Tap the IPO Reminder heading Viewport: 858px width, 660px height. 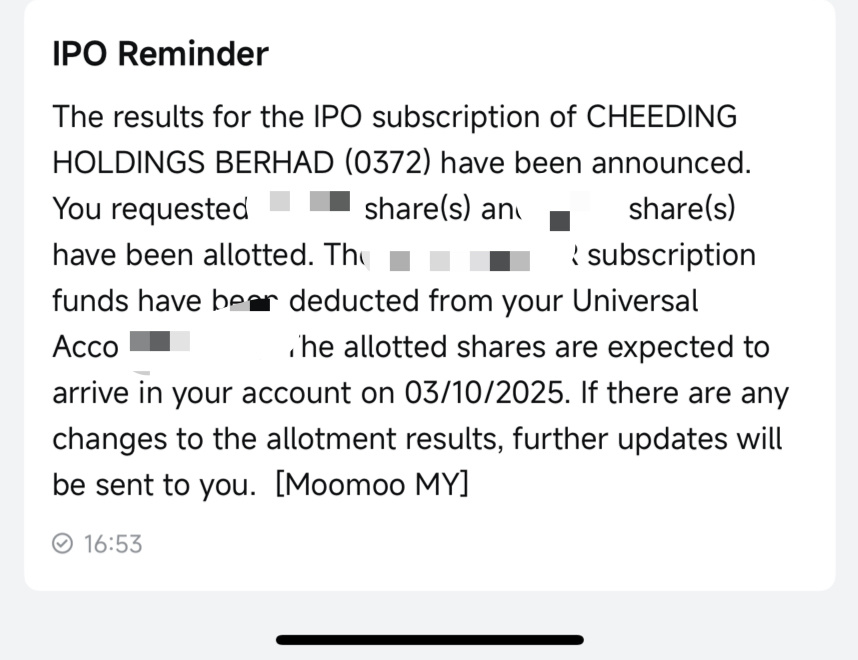[160, 54]
